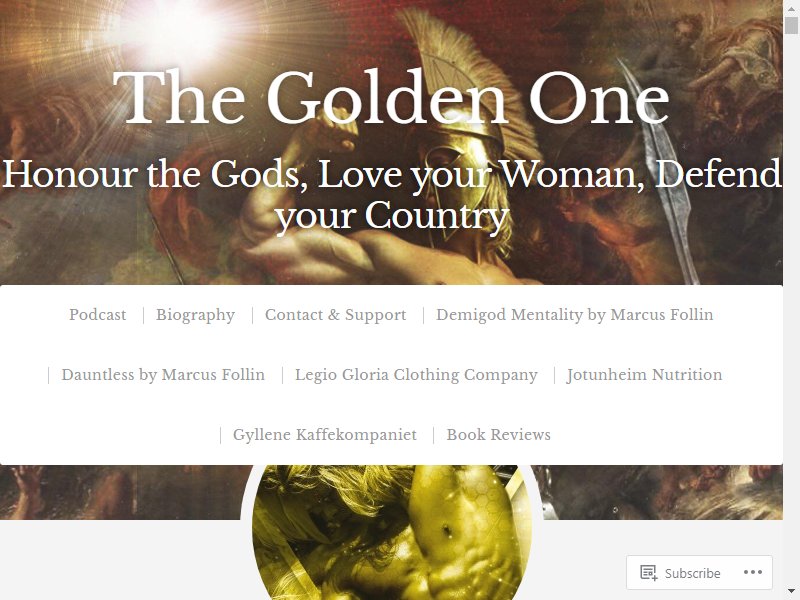Click the Subscribe button text

[x=692, y=573]
